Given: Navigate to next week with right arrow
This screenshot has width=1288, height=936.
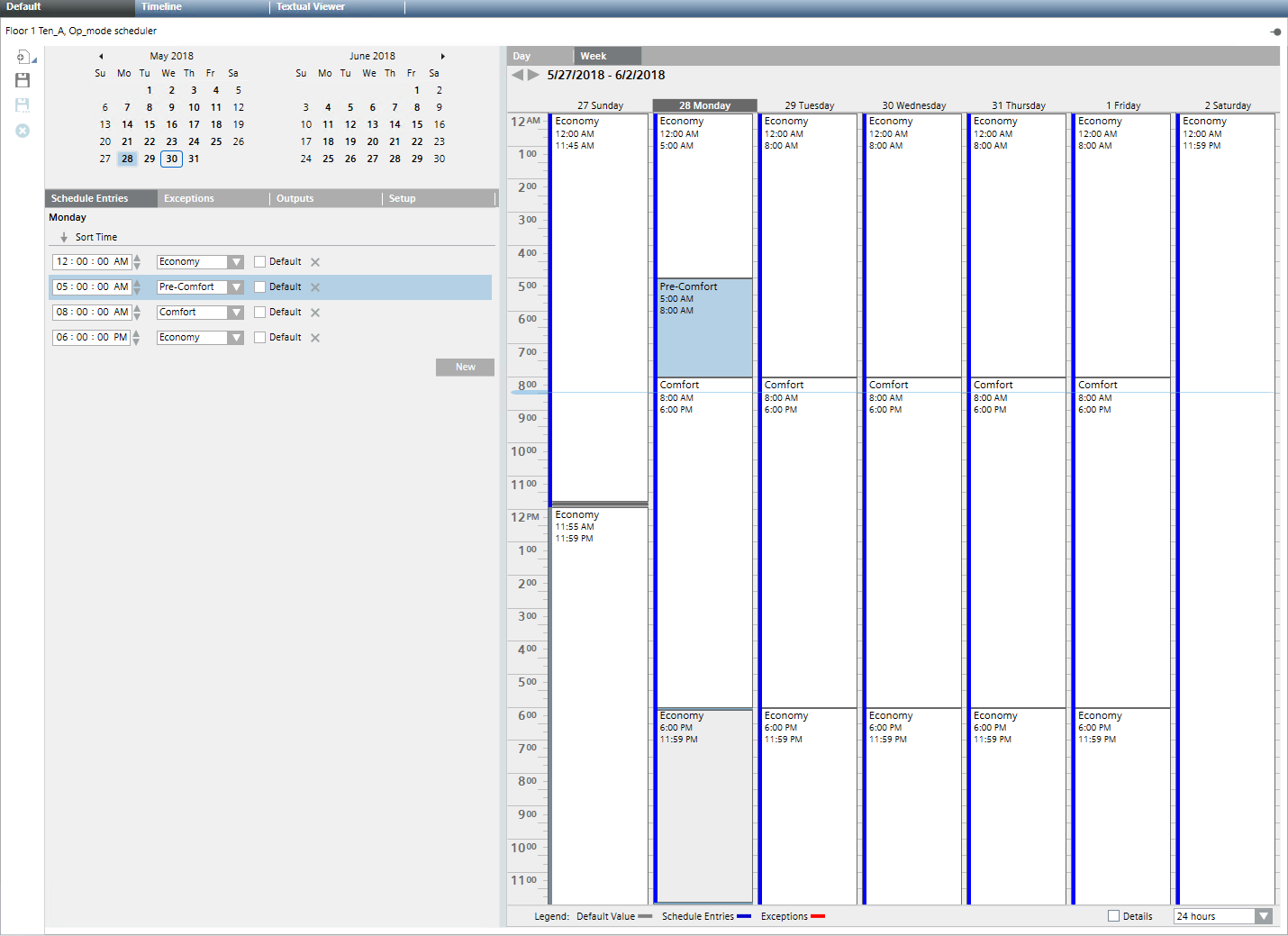Looking at the screenshot, I should [531, 75].
